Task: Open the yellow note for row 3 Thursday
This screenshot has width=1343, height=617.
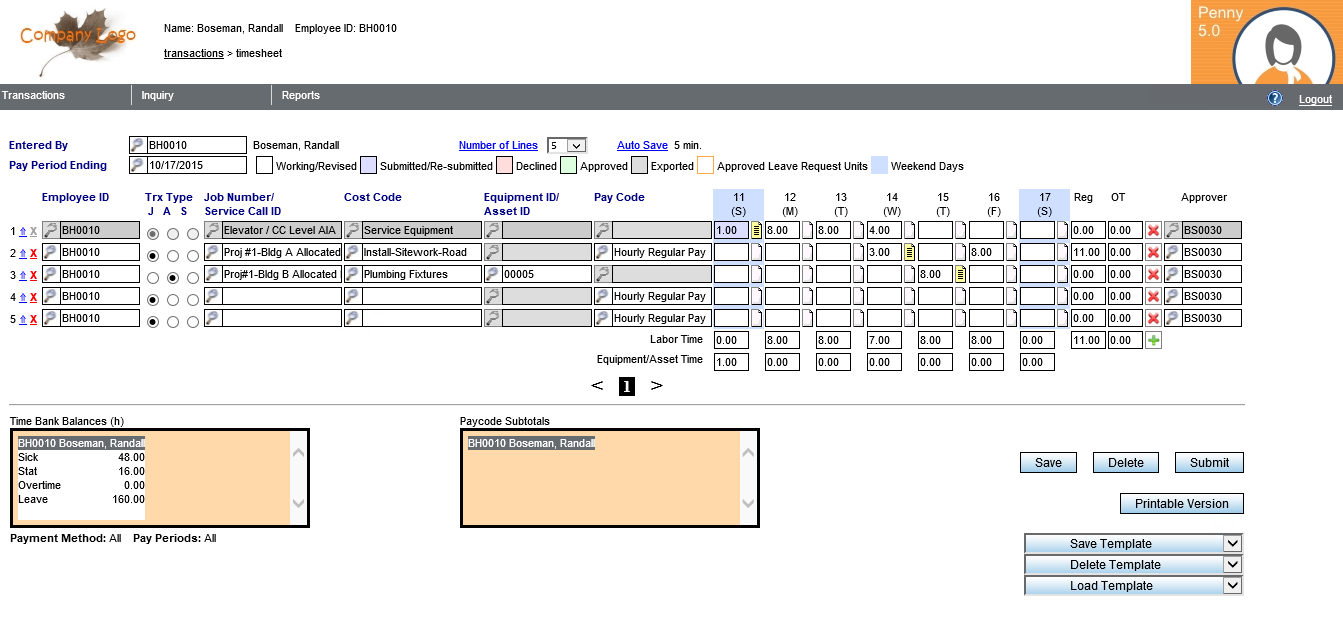Action: pyautogui.click(x=960, y=275)
